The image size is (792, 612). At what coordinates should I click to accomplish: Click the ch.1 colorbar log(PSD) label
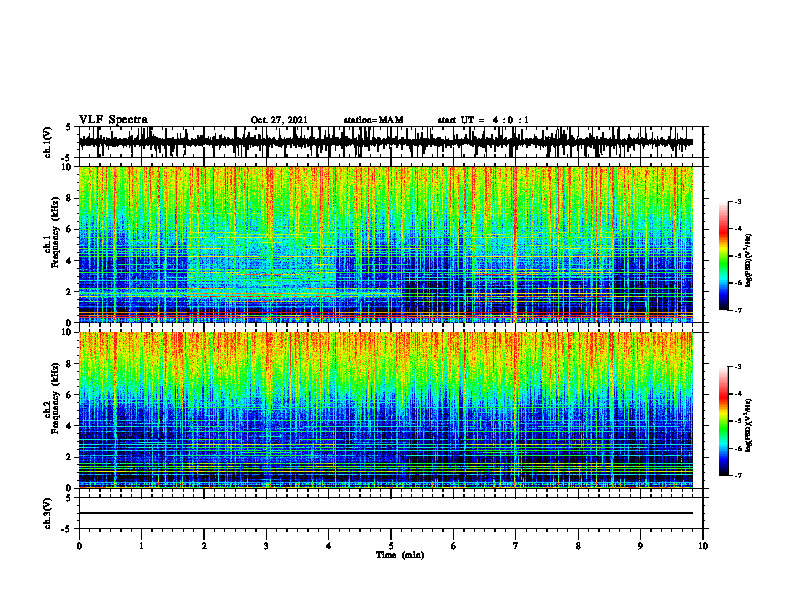[x=748, y=261]
